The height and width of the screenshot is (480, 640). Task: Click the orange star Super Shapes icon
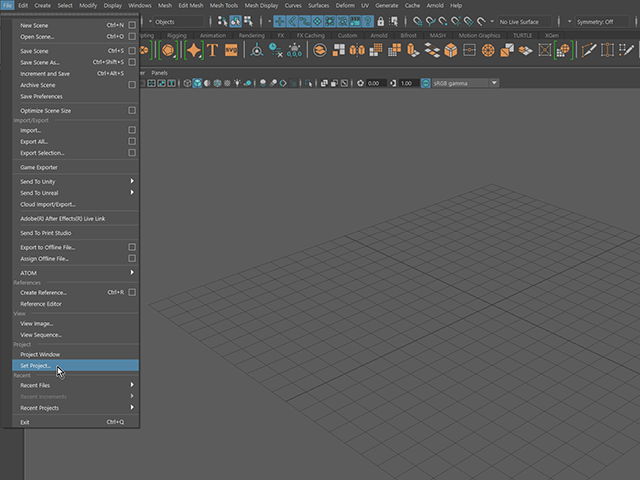pyautogui.click(x=194, y=51)
